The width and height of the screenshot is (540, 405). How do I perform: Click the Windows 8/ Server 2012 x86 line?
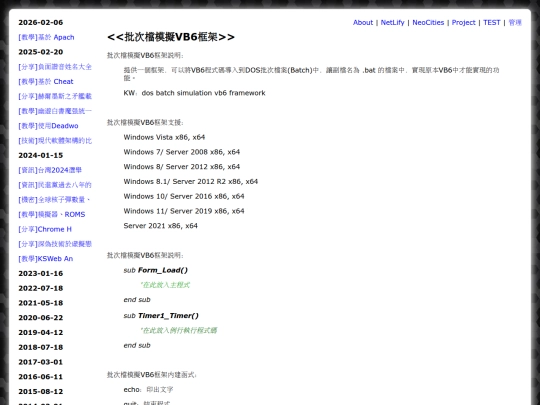(x=182, y=167)
